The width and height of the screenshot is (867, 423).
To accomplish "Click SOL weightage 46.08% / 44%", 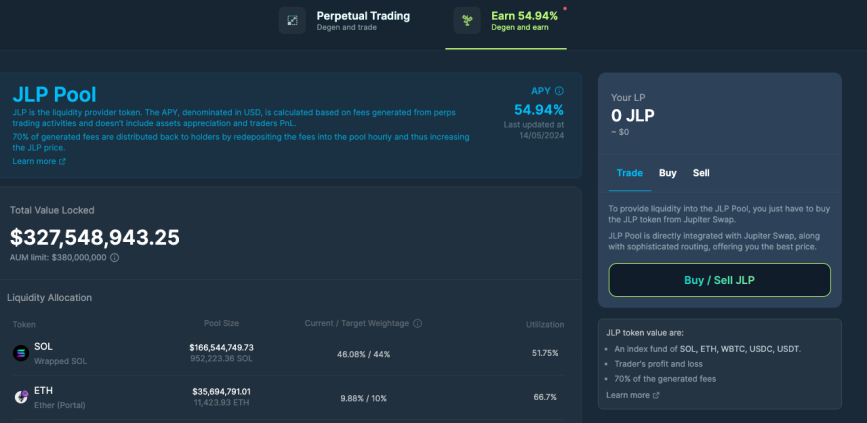I will coord(363,354).
